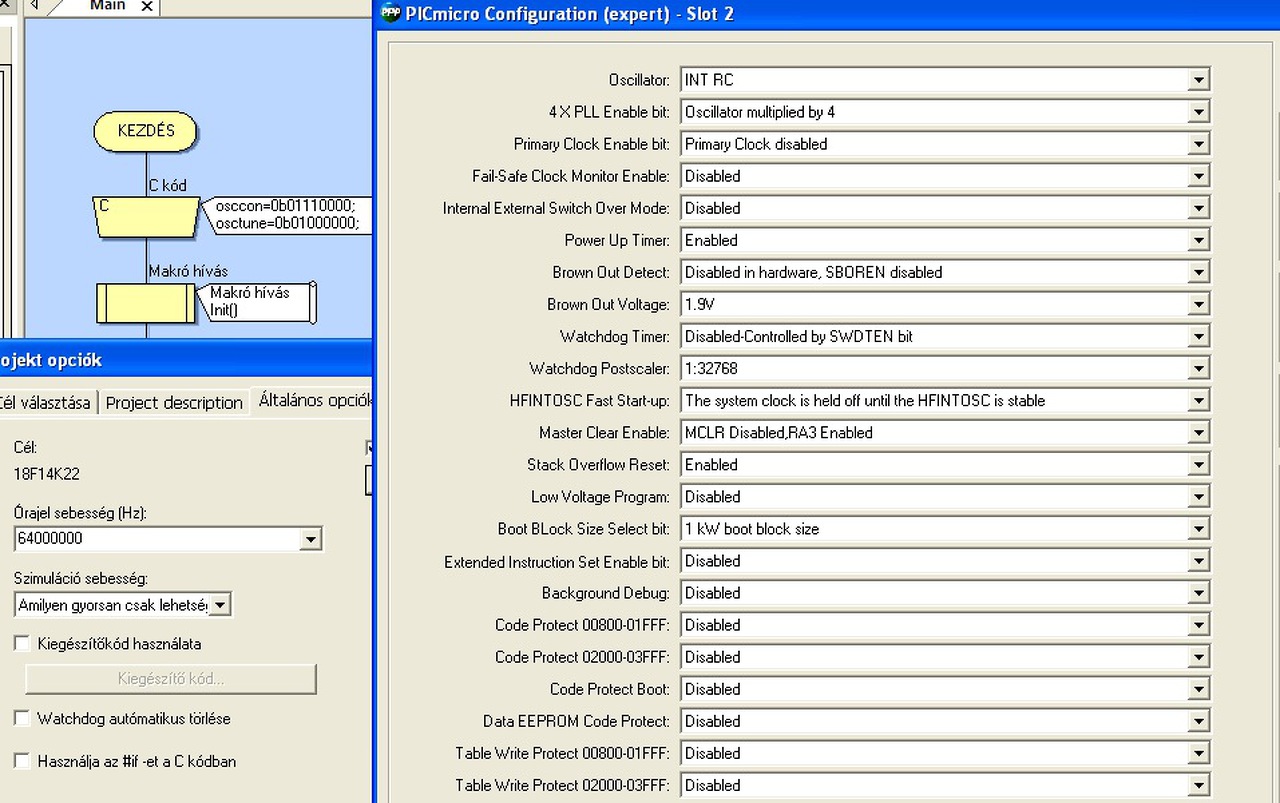The height and width of the screenshot is (803, 1280).
Task: Select the yellow macro call block icon
Action: tap(146, 302)
